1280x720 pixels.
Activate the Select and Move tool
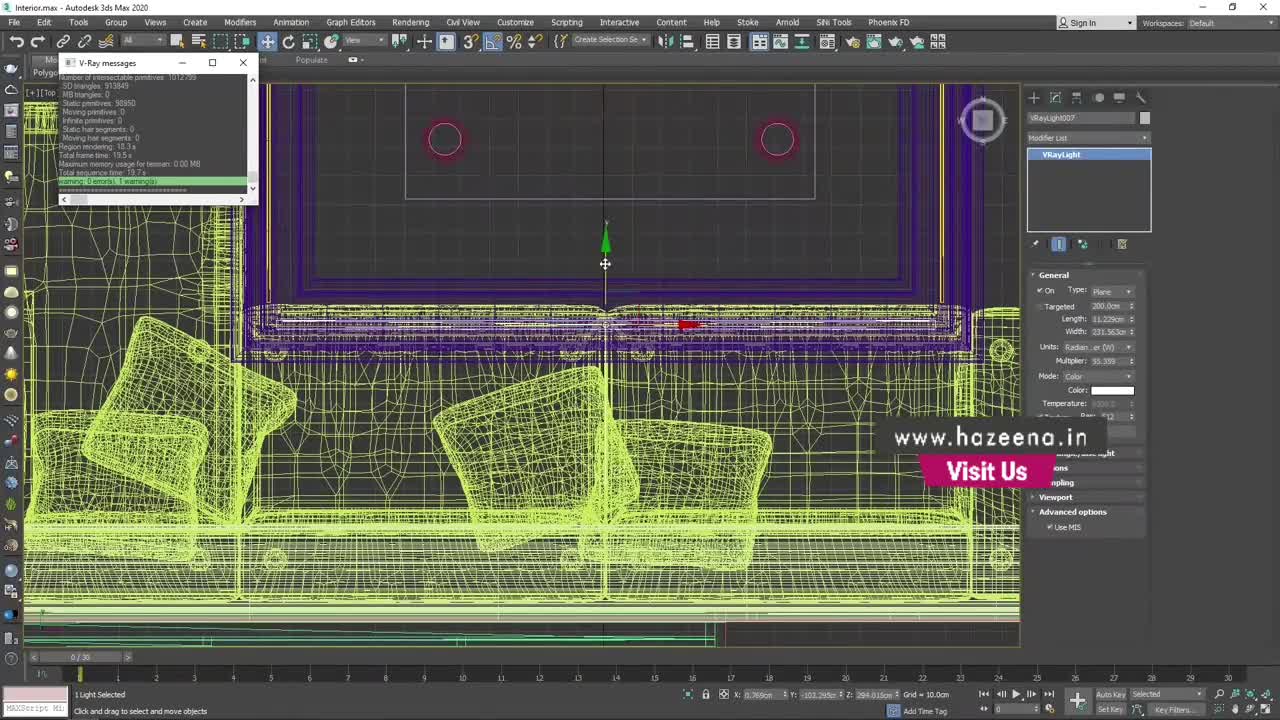[x=267, y=41]
